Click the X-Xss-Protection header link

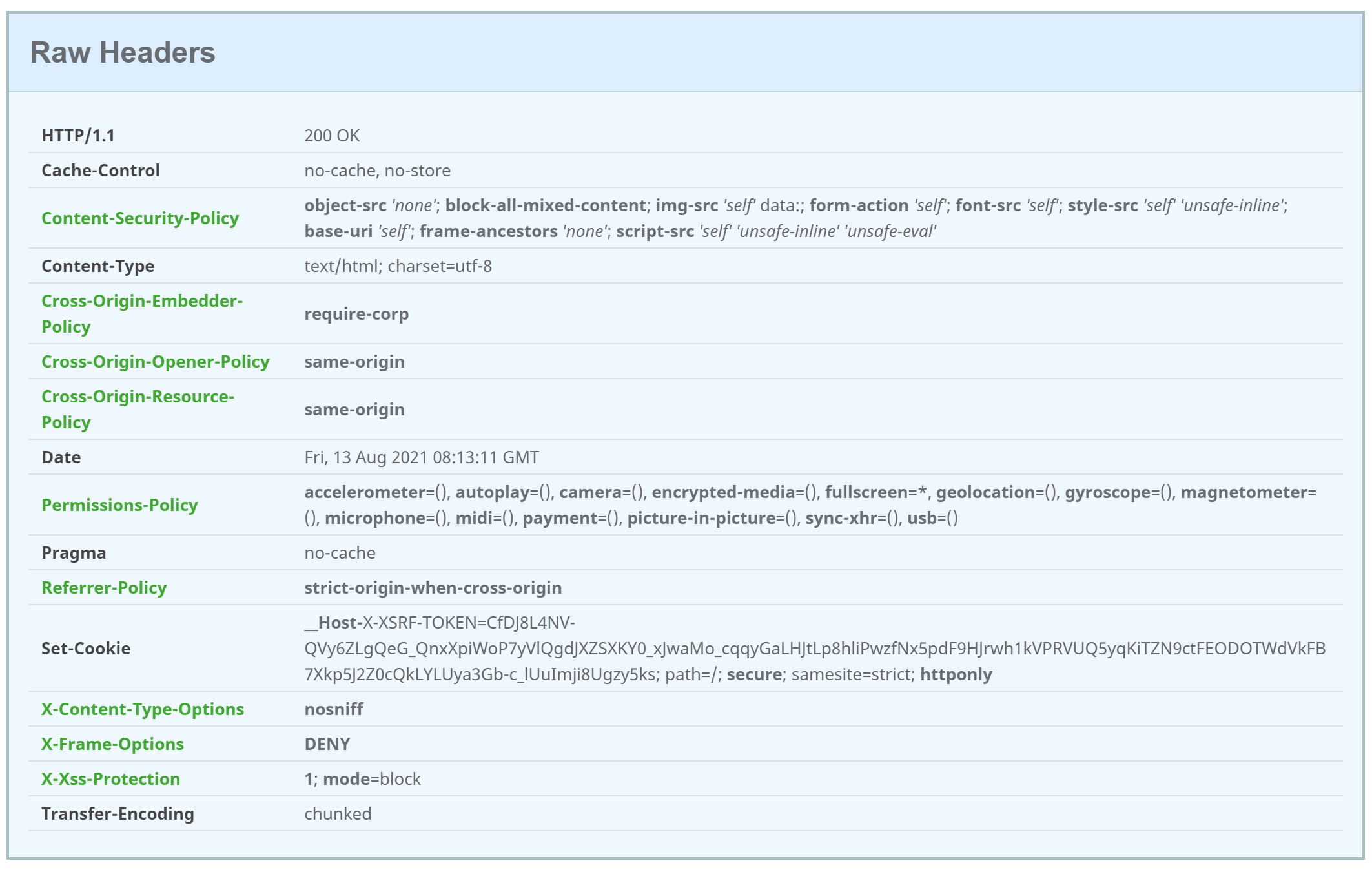pyautogui.click(x=110, y=779)
